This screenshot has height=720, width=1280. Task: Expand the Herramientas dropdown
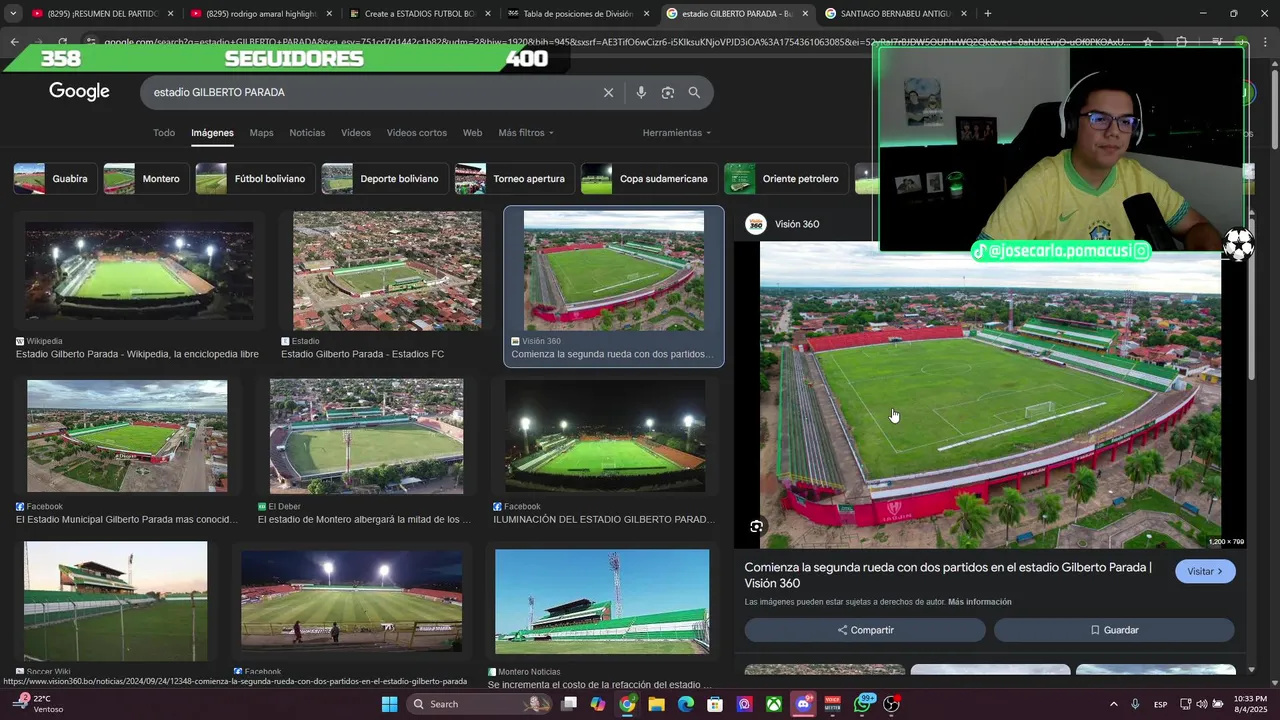(x=677, y=133)
